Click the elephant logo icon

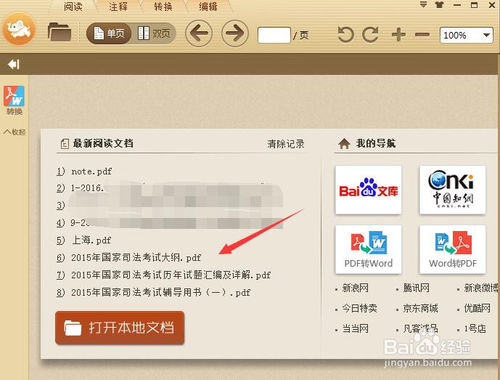click(19, 29)
